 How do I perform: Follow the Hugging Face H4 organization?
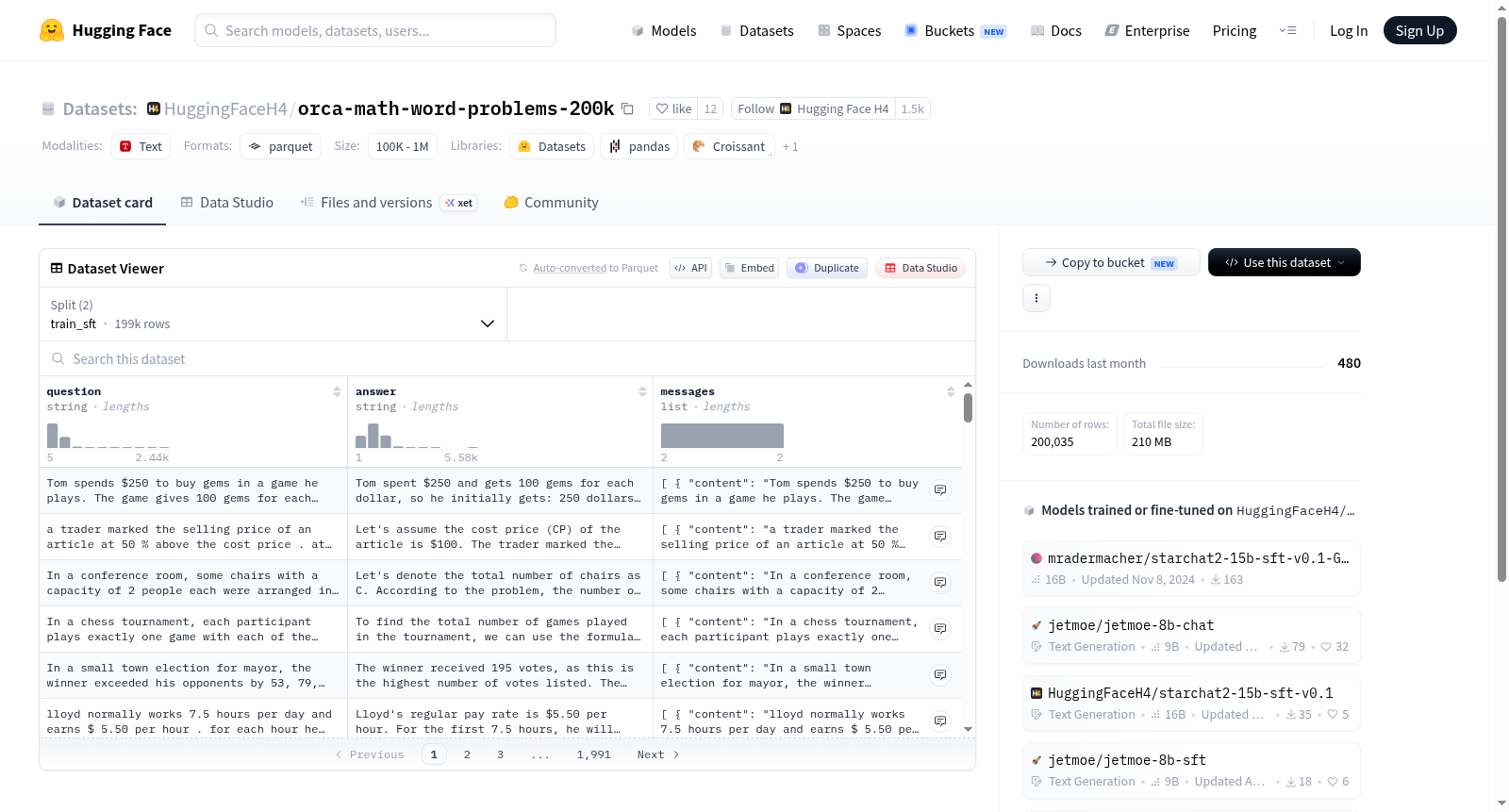tap(812, 108)
